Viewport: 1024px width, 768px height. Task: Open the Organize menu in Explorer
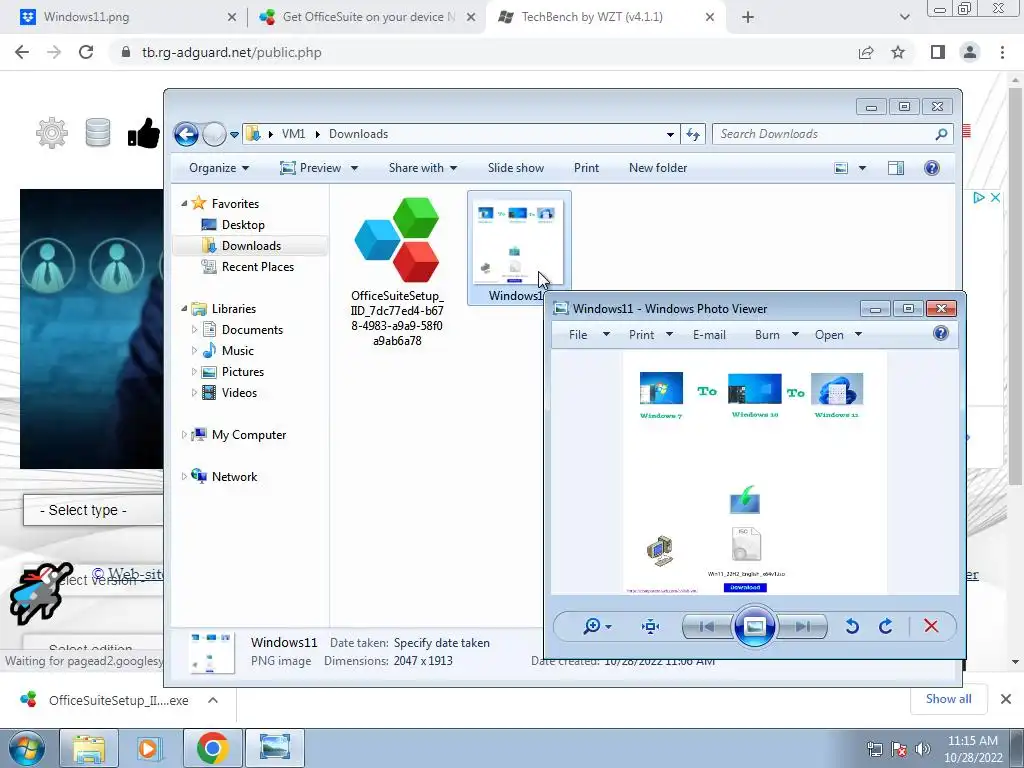219,168
